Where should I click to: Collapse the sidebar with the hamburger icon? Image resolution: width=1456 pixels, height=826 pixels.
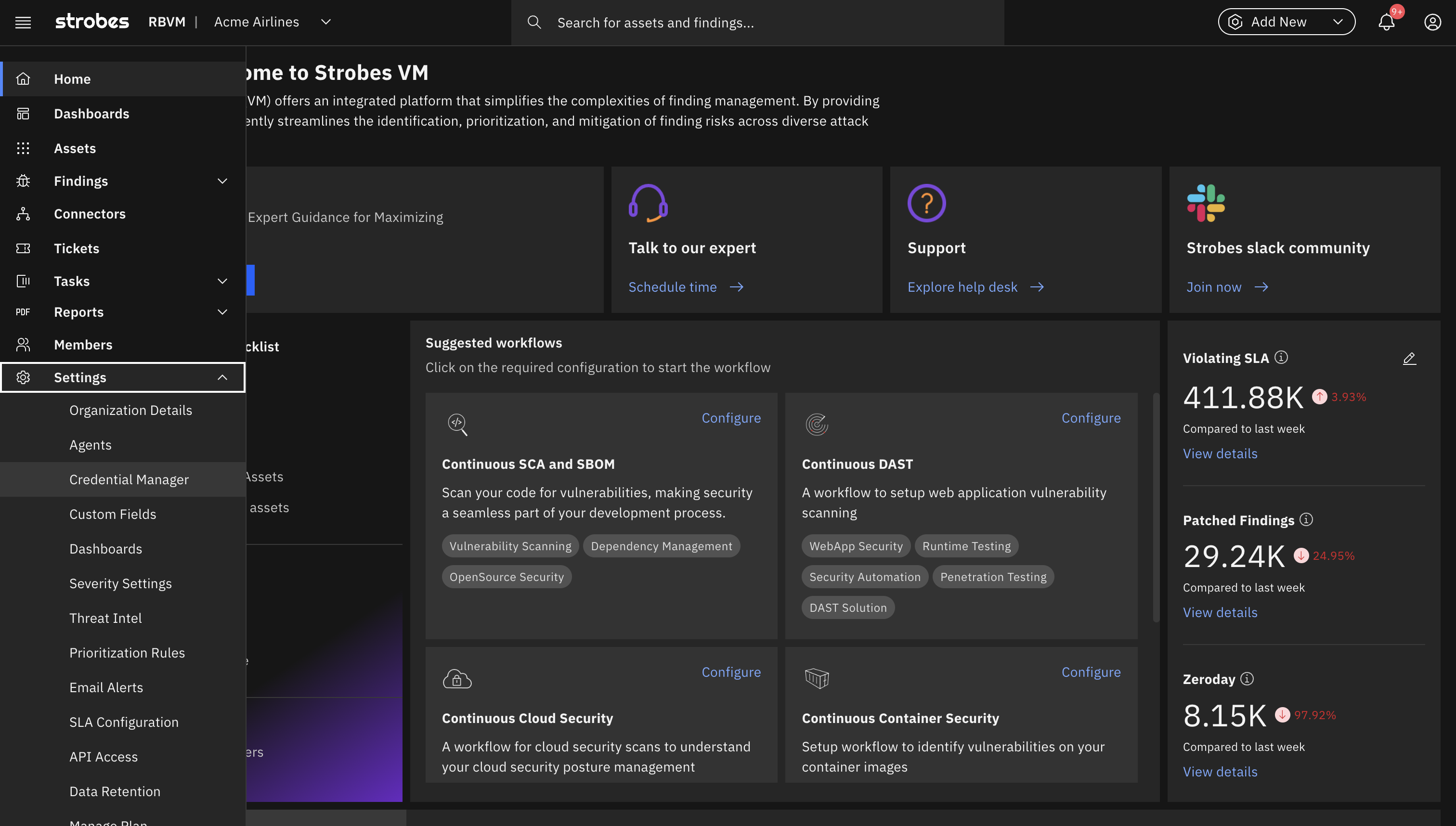pyautogui.click(x=23, y=22)
